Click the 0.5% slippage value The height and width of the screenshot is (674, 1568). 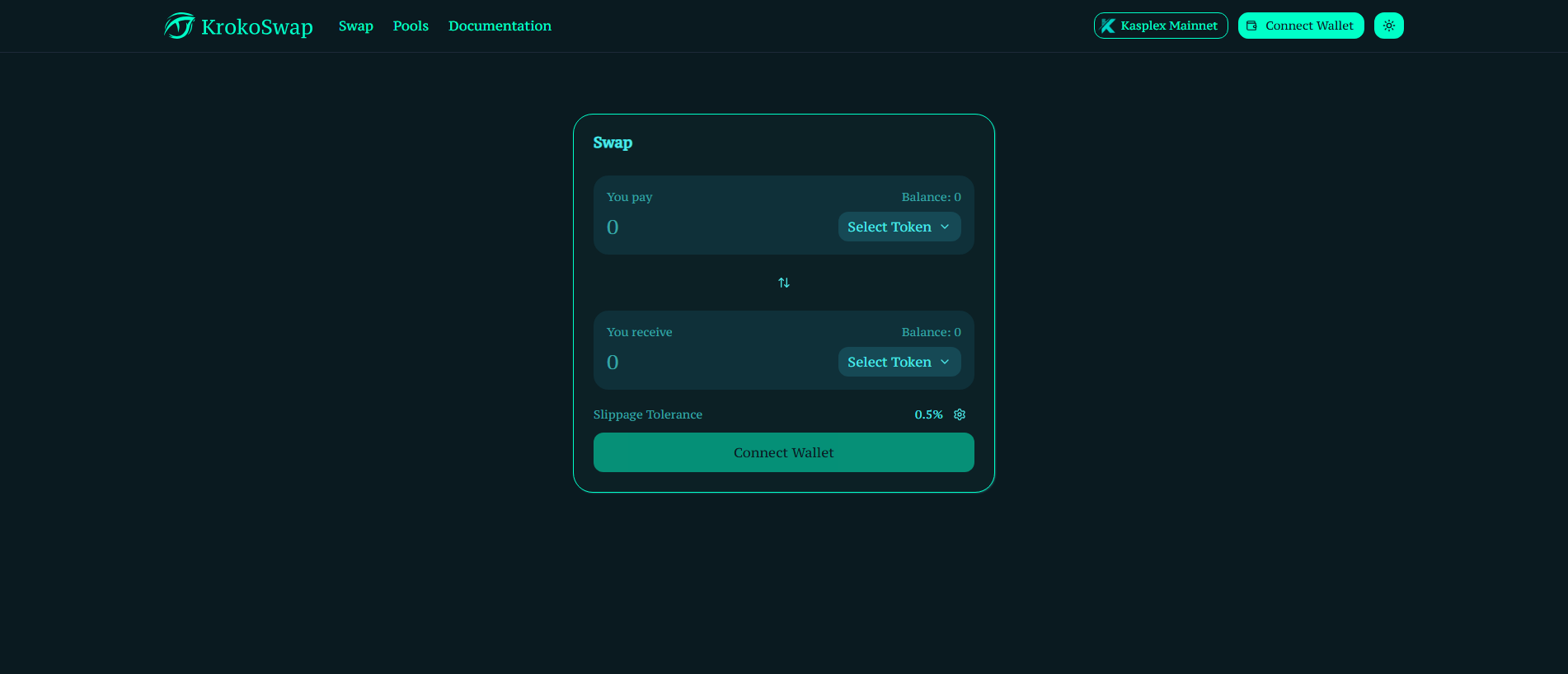pyautogui.click(x=928, y=414)
